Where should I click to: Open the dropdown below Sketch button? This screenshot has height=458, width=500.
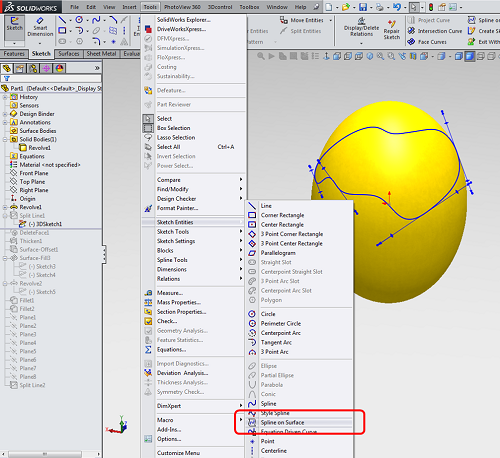tap(14, 43)
